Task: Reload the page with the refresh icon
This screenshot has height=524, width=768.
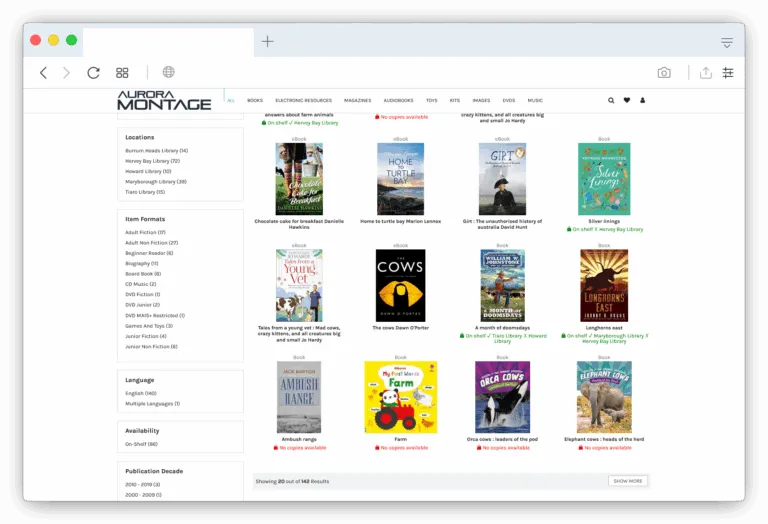Action: (x=94, y=73)
